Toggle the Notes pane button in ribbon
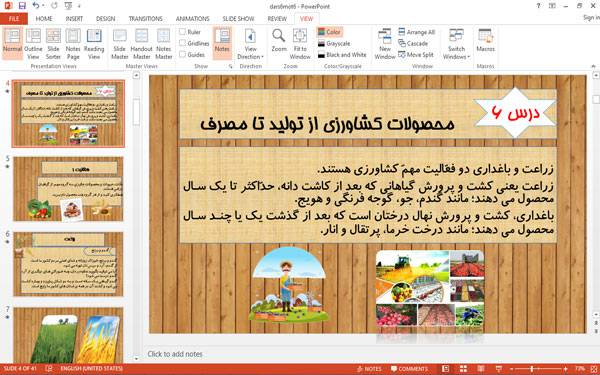 coord(222,44)
